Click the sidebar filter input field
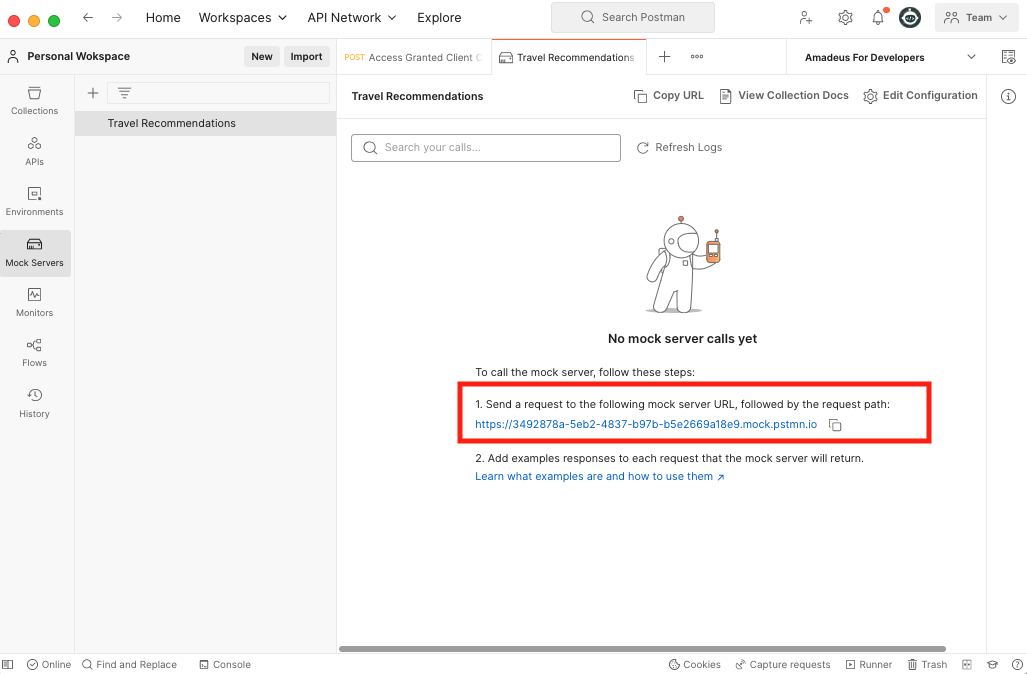 coord(218,93)
